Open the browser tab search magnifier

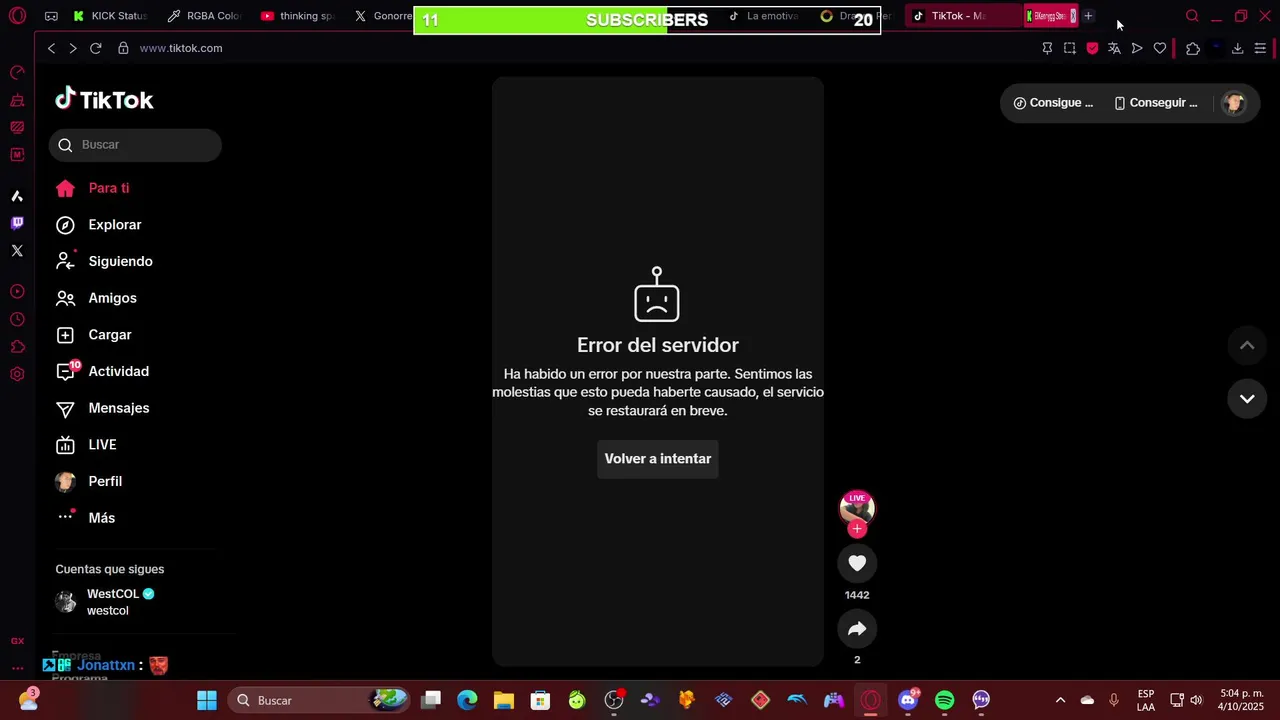[1192, 16]
